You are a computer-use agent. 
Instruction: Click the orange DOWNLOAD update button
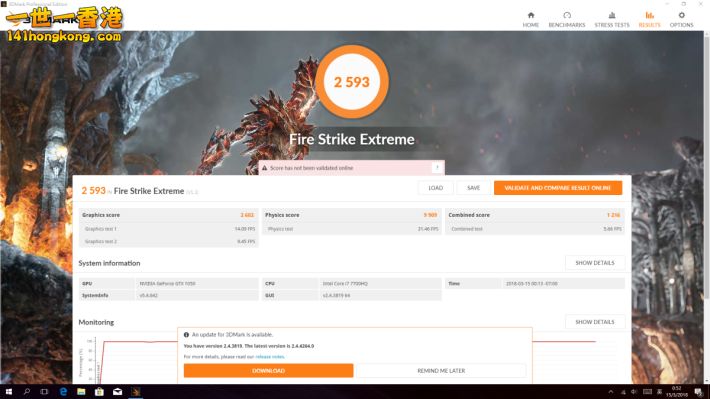tap(269, 370)
